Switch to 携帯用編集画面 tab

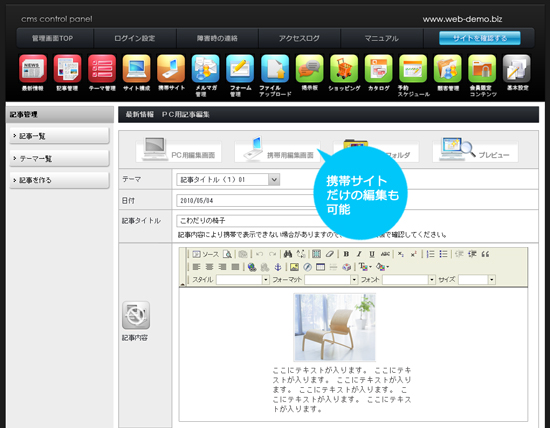(x=277, y=151)
